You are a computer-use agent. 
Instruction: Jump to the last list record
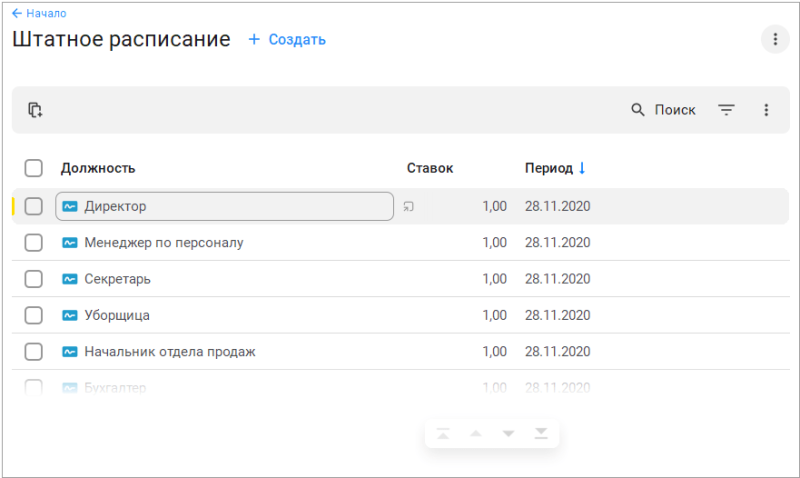tap(541, 433)
